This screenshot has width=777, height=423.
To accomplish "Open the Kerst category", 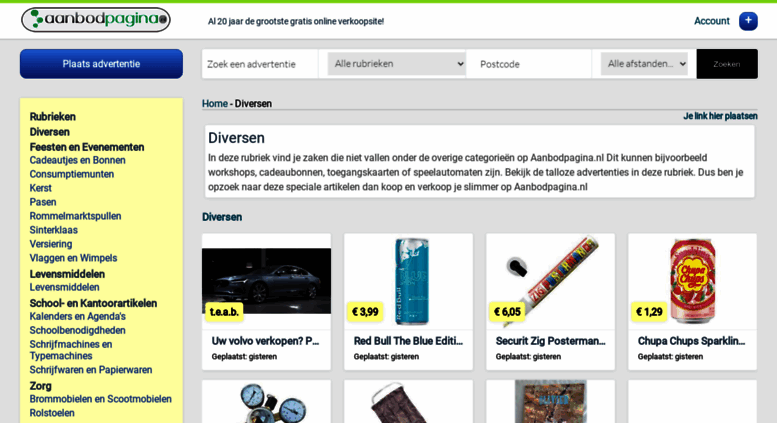I will (41, 188).
